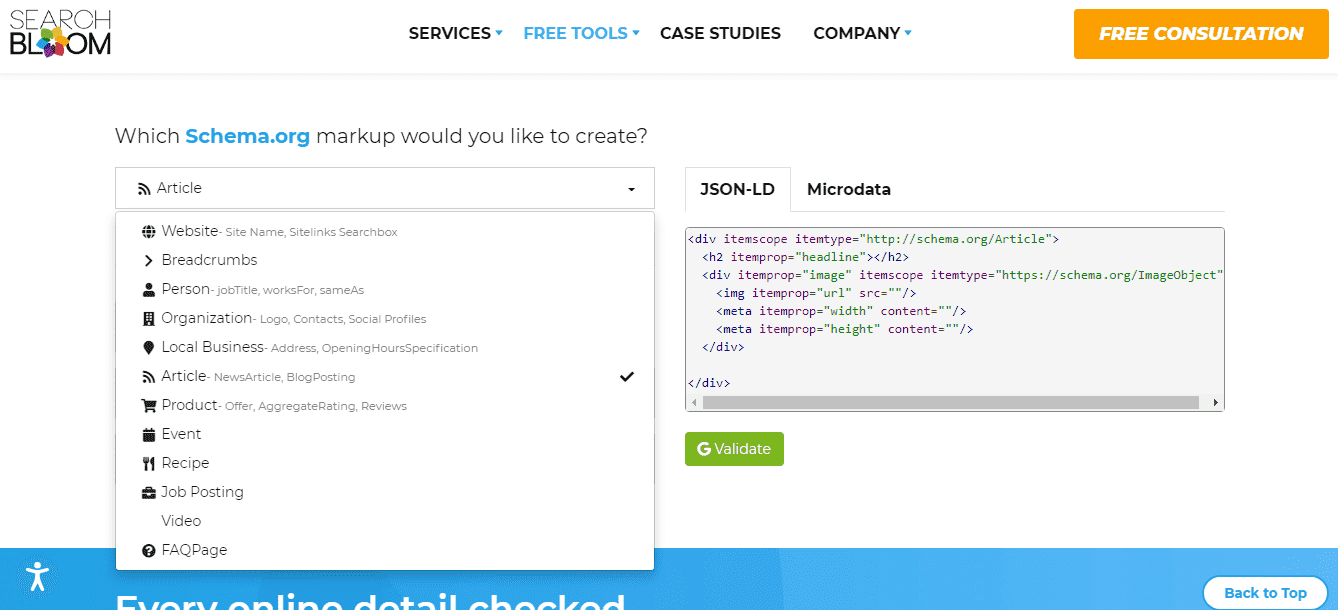Click the Free Consultation button
This screenshot has height=610, width=1338.
point(1201,34)
